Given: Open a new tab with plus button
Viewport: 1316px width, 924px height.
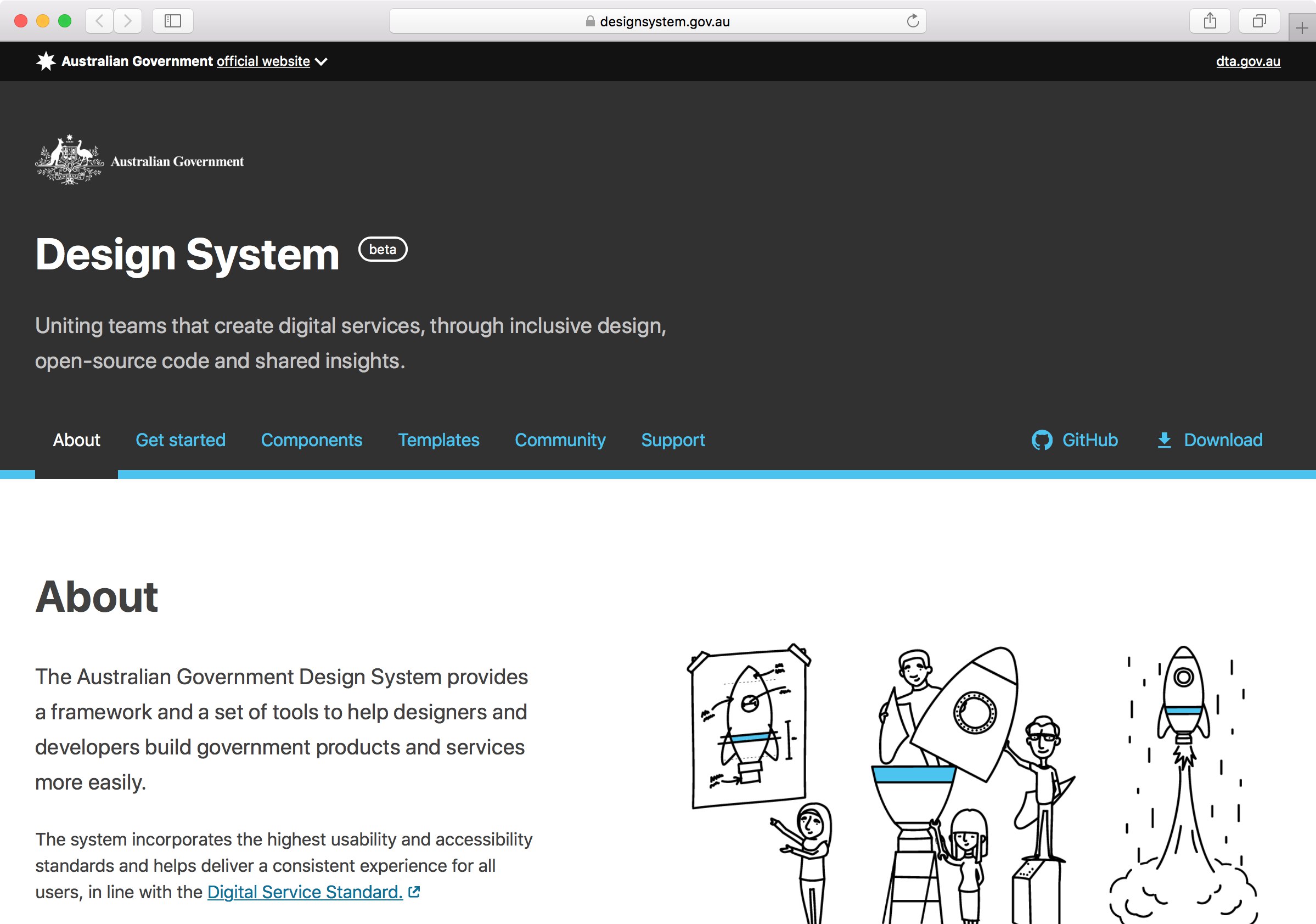Looking at the screenshot, I should (x=1302, y=28).
